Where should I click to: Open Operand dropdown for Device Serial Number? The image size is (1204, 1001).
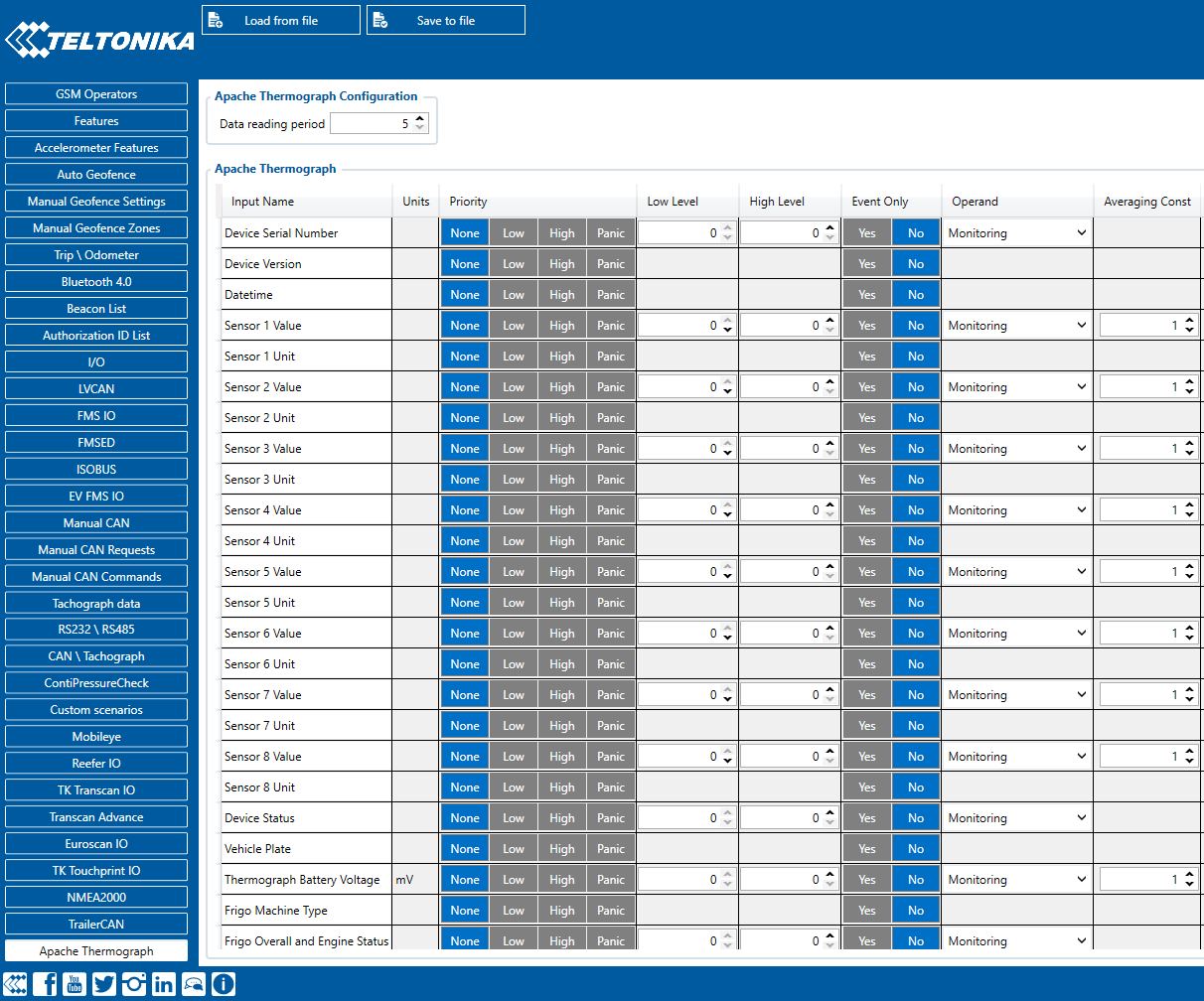(1016, 233)
